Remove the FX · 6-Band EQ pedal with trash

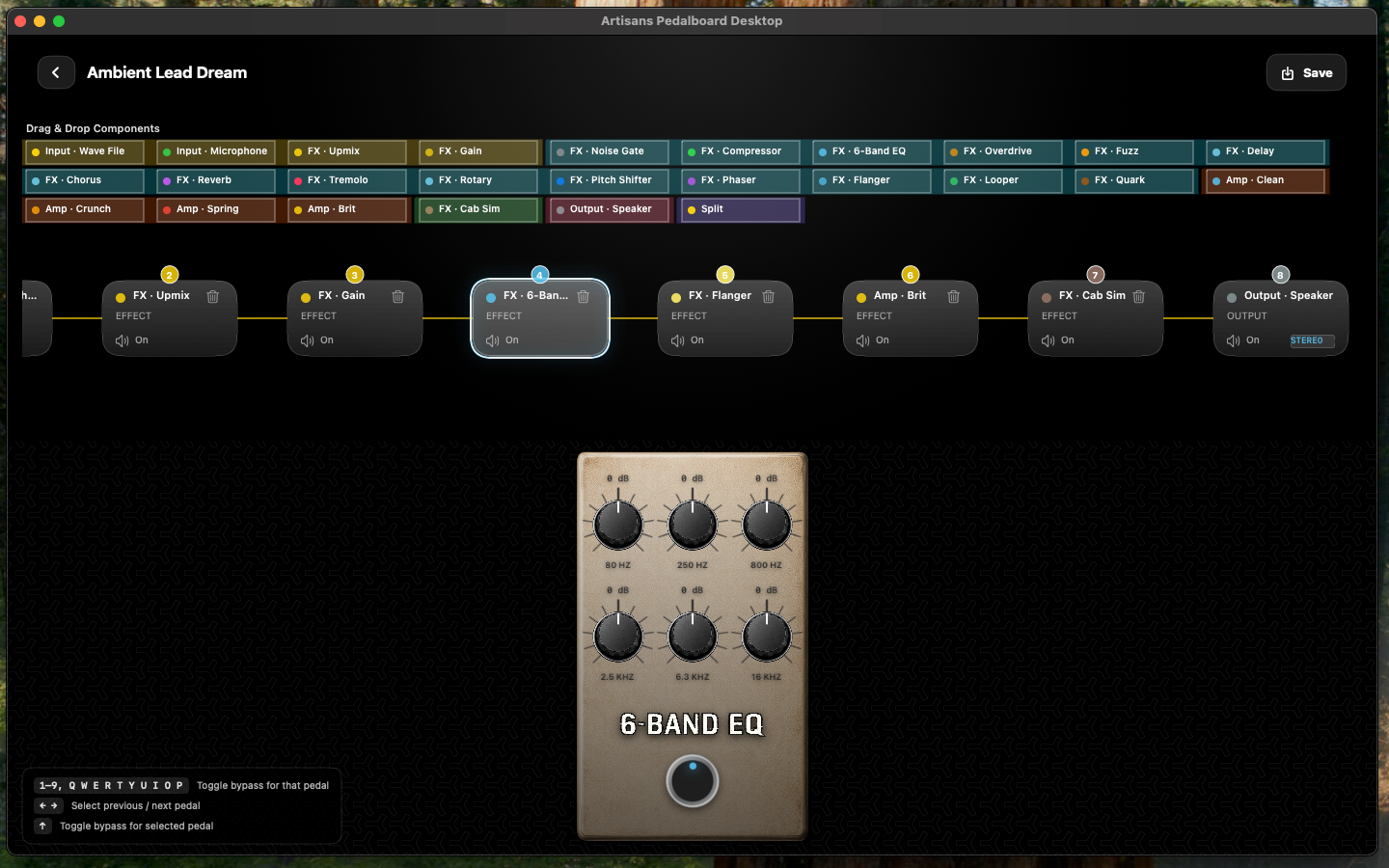tap(584, 296)
